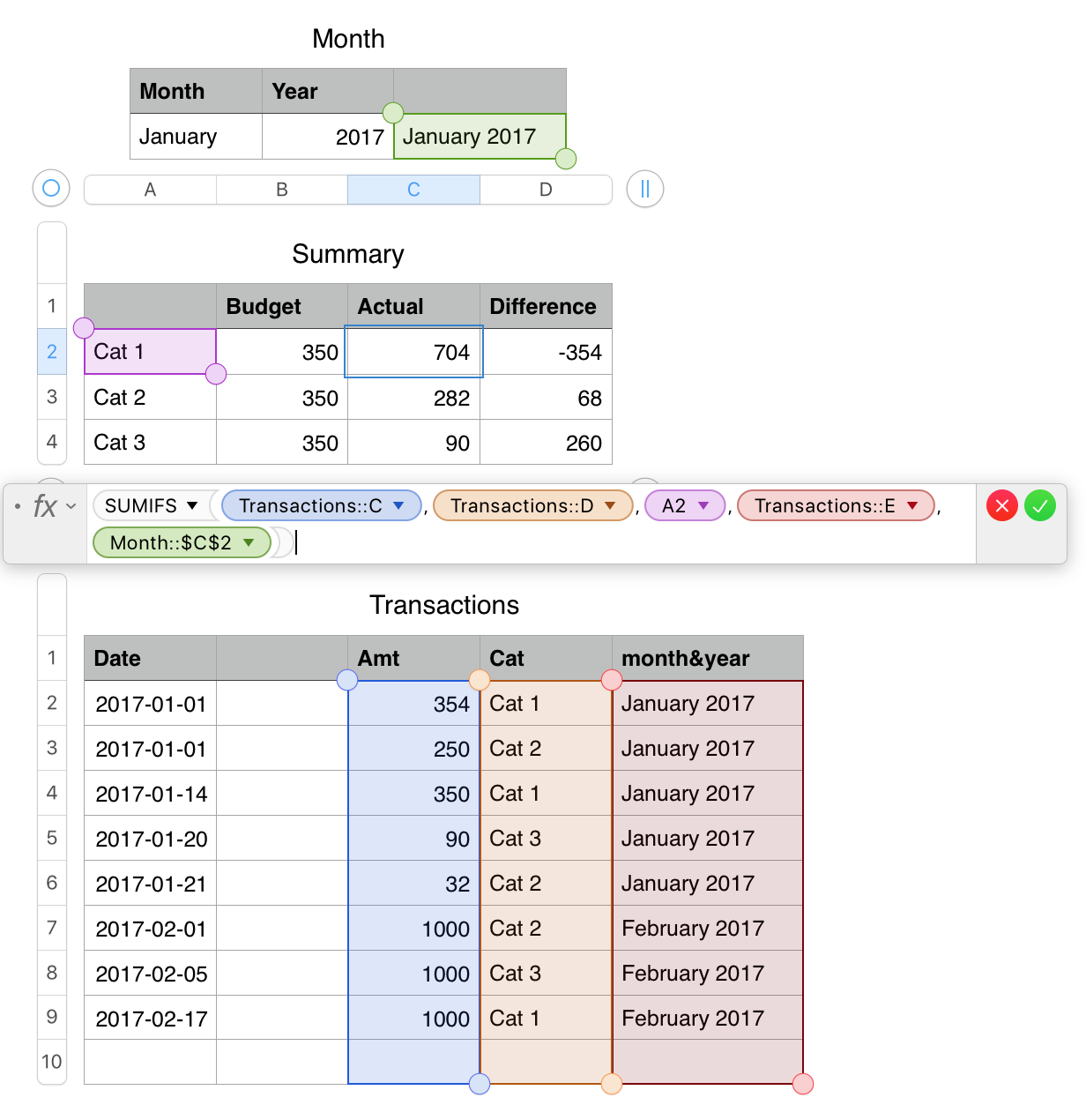Click the Month::$C$2 range bottom handle
Image resolution: width=1086 pixels, height=1120 pixels.
click(x=566, y=159)
